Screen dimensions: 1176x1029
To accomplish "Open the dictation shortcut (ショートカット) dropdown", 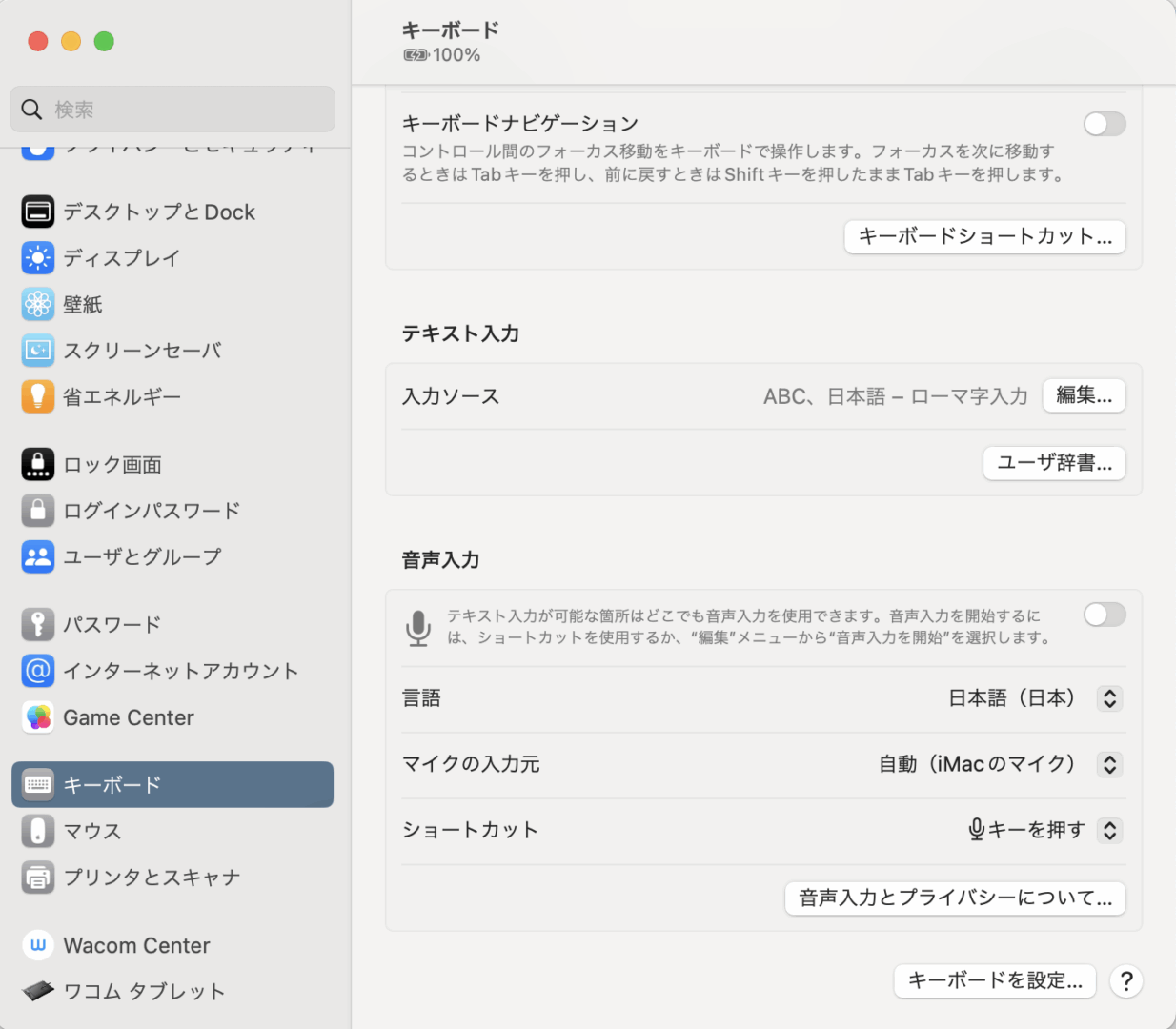I will [1109, 830].
